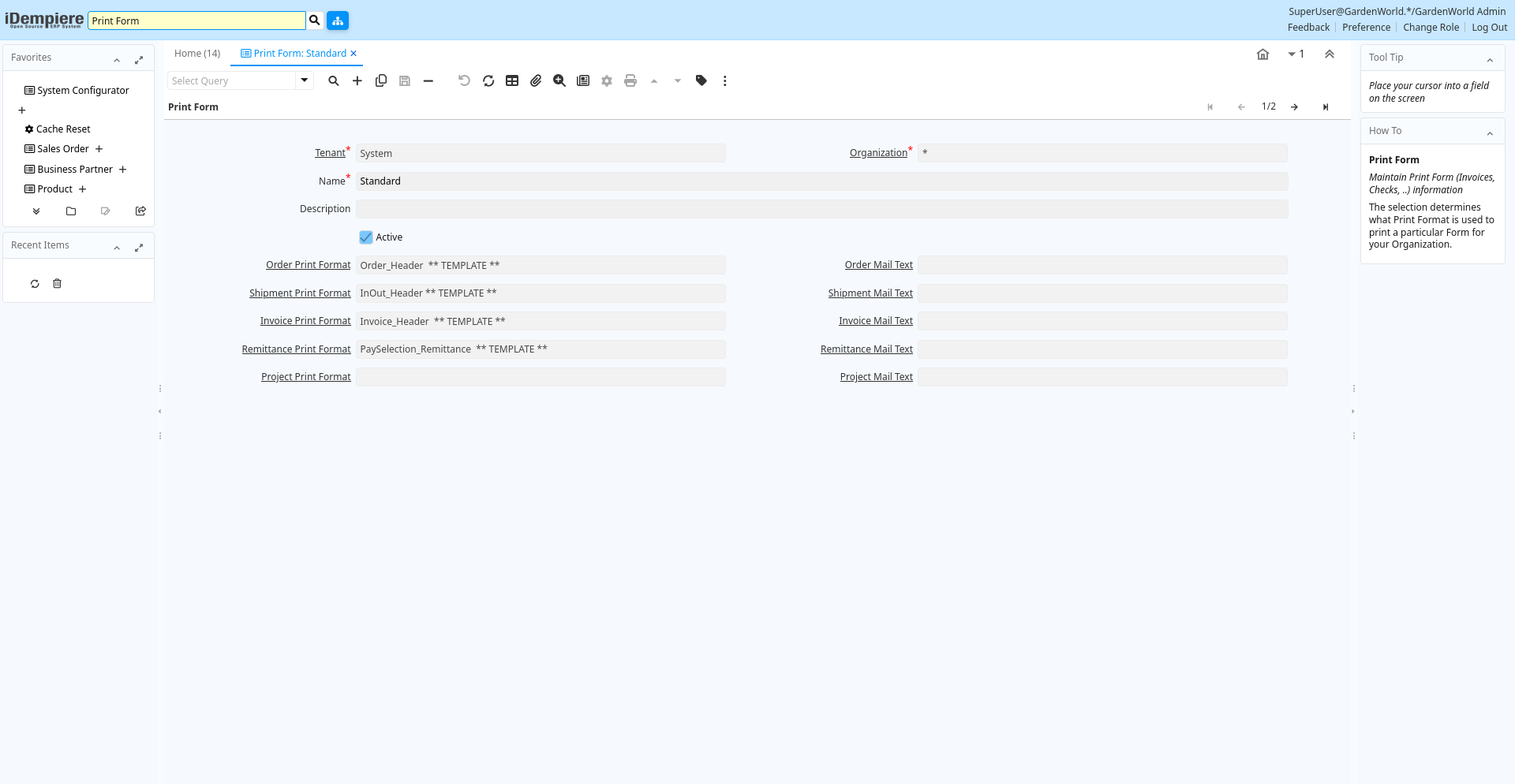The width and height of the screenshot is (1515, 784).
Task: Uncheck the Active checkbox
Action: click(x=366, y=237)
